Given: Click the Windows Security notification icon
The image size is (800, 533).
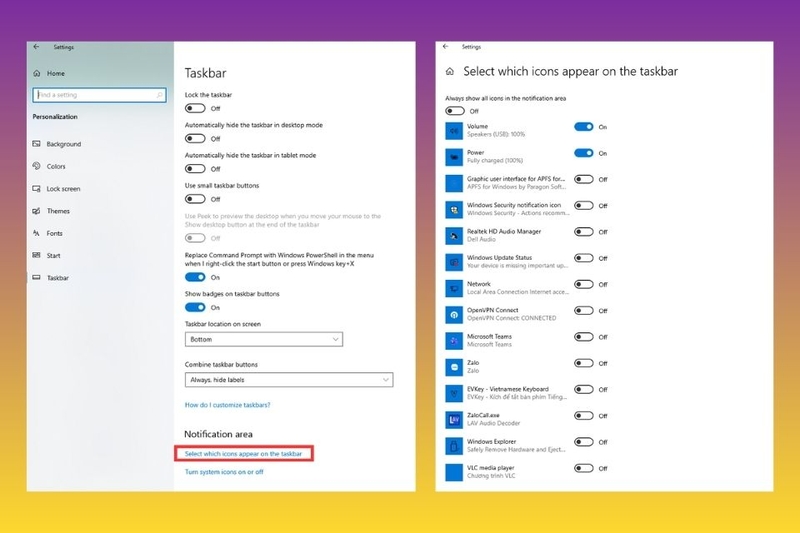Looking at the screenshot, I should click(454, 209).
